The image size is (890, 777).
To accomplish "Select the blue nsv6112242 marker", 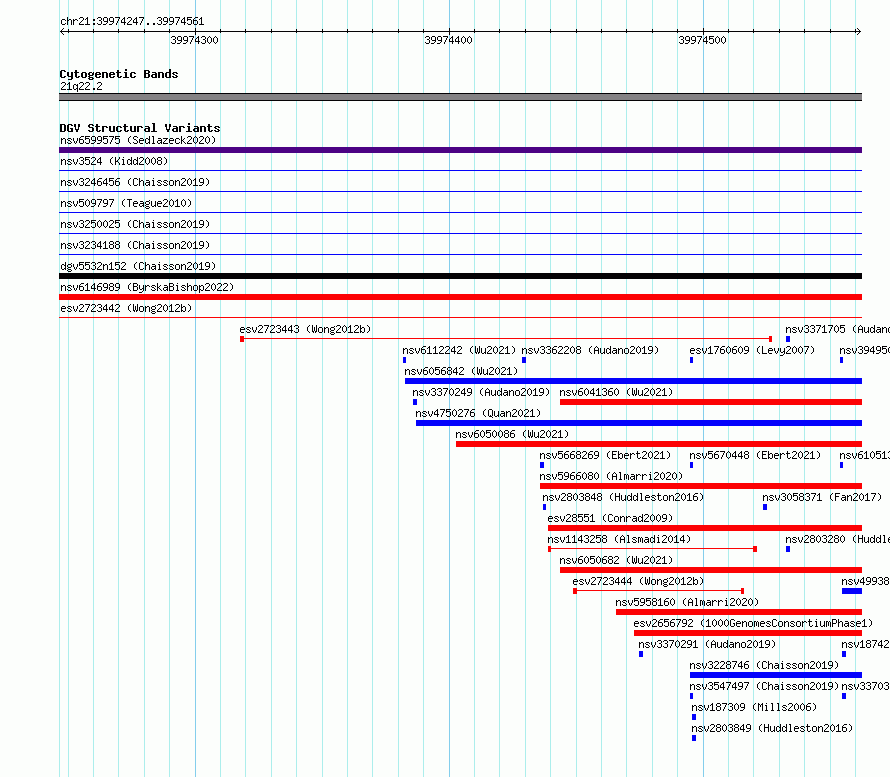I will click(x=404, y=360).
